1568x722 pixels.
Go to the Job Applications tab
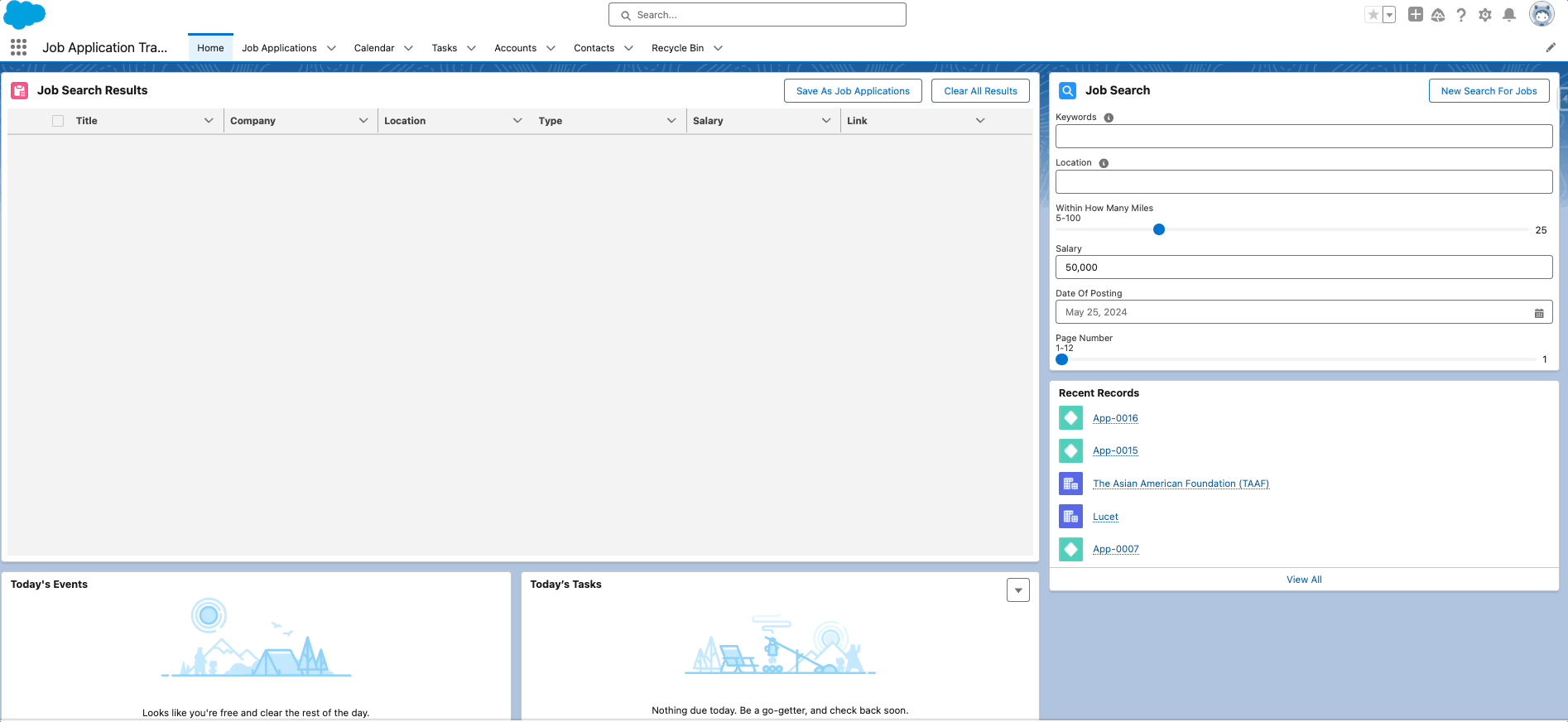(279, 48)
